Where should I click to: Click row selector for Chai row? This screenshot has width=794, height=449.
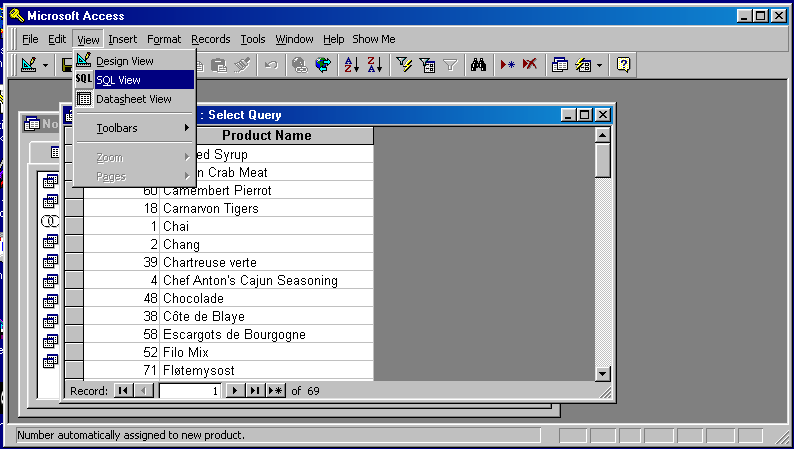[x=74, y=226]
